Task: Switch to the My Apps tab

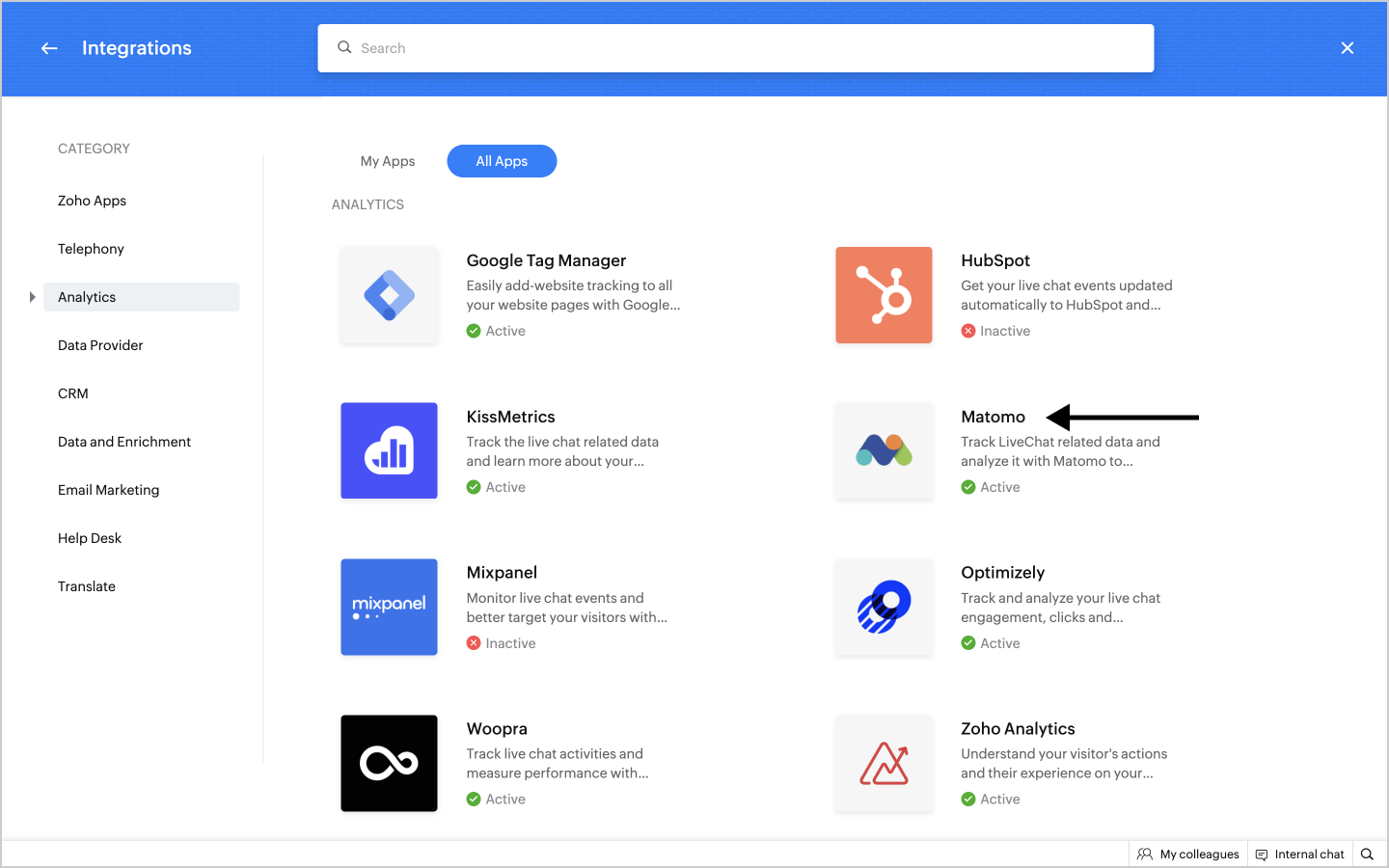Action: pos(388,161)
